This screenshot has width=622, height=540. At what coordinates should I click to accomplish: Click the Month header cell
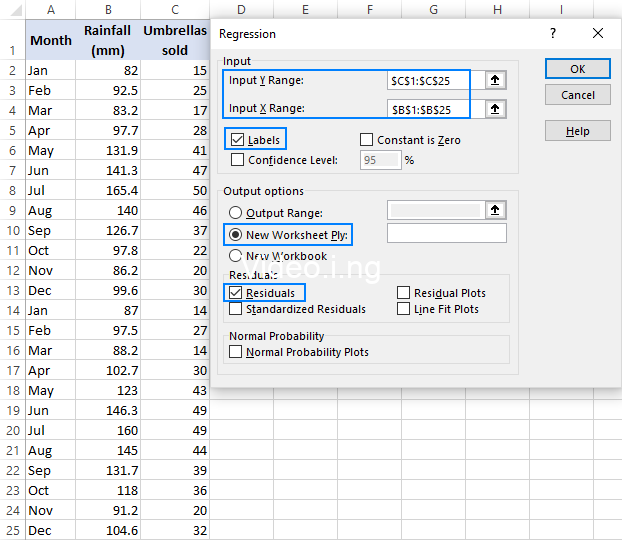click(x=51, y=40)
